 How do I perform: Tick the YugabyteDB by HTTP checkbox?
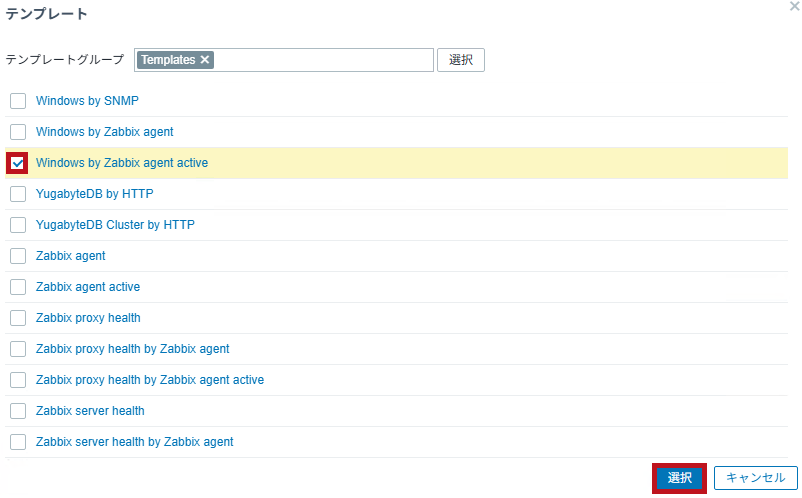(18, 194)
